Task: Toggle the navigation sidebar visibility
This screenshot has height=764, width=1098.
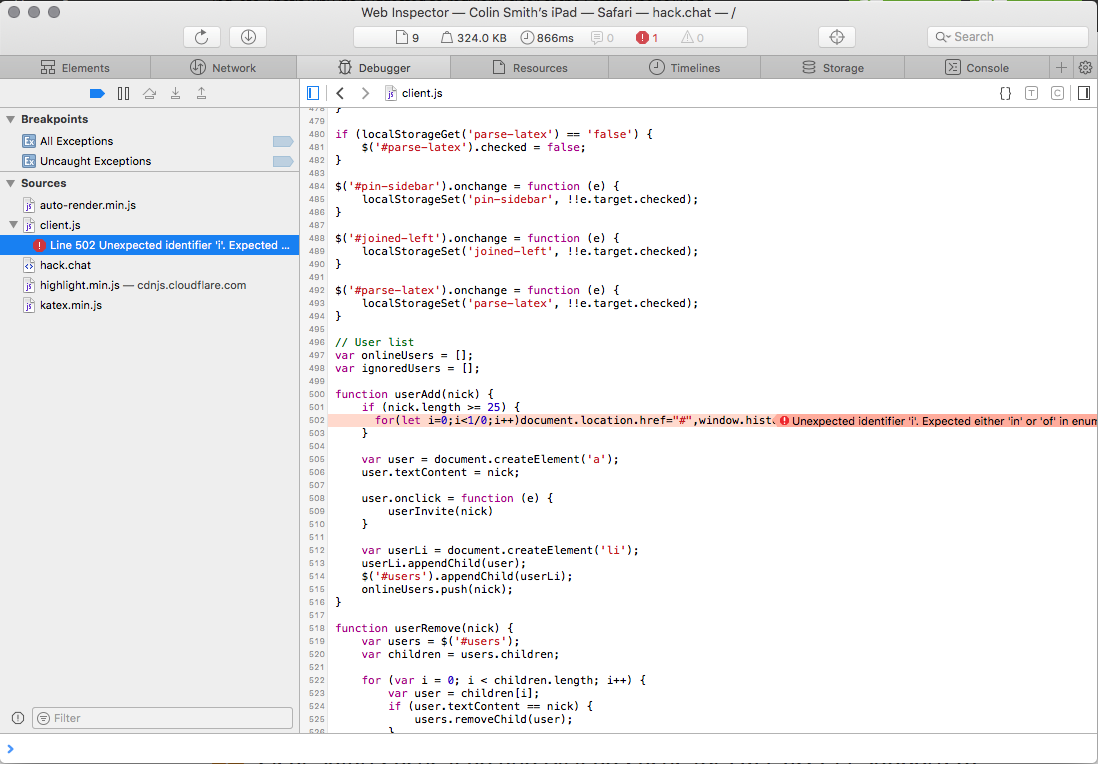Action: [313, 93]
